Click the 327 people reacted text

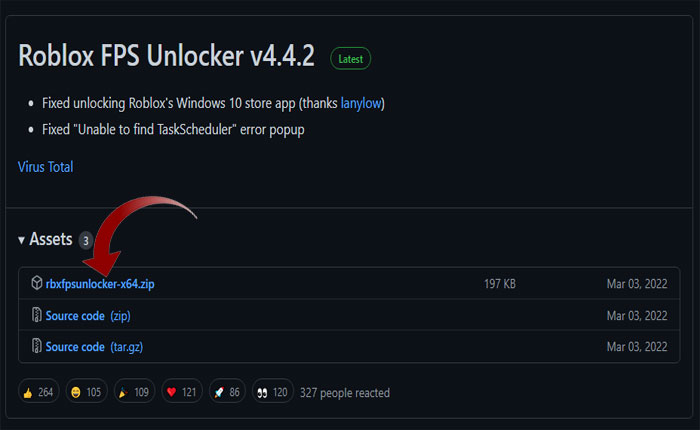[345, 393]
